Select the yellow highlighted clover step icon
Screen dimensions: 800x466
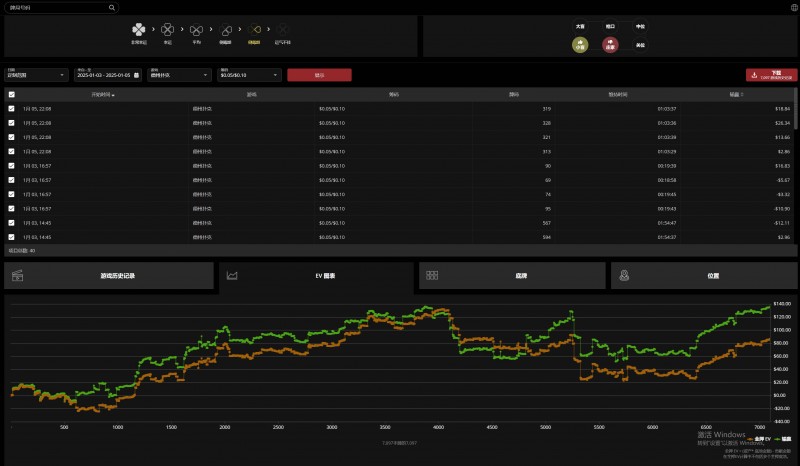[254, 30]
